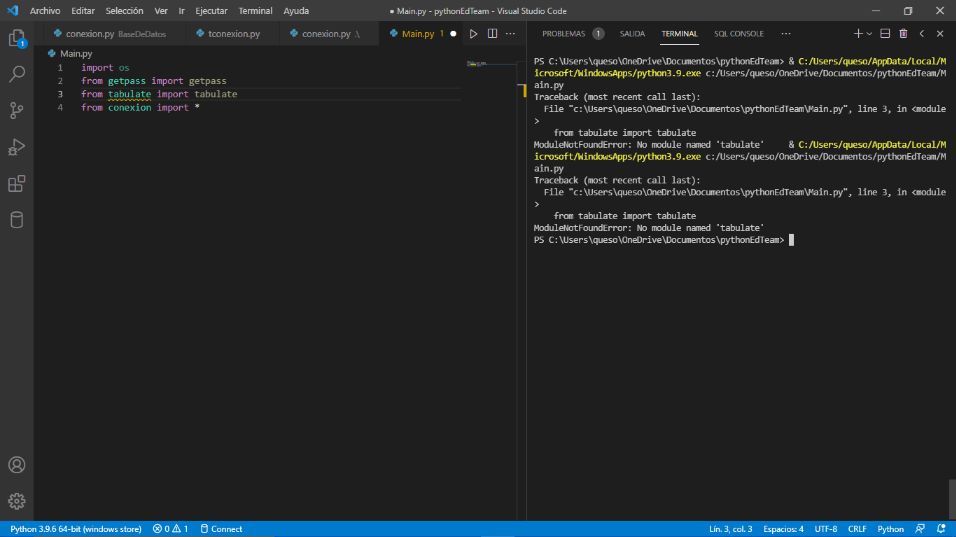Split the editor to the right
This screenshot has height=537, width=956.
492,34
